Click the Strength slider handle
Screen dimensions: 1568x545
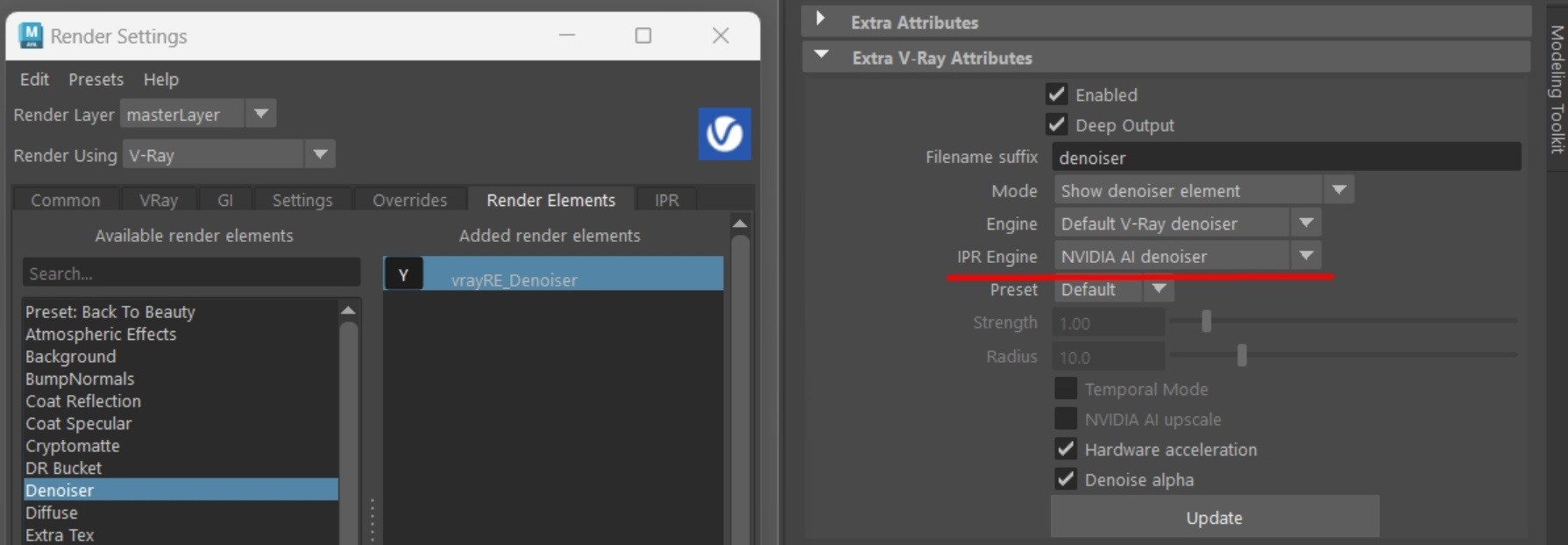click(x=1206, y=322)
